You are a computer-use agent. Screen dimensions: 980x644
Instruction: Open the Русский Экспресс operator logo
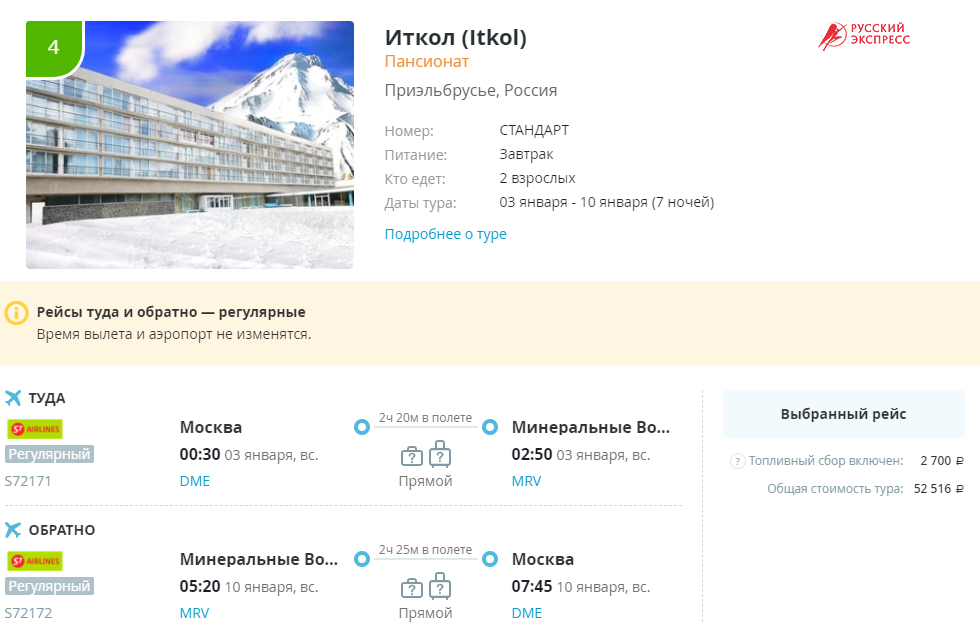864,35
